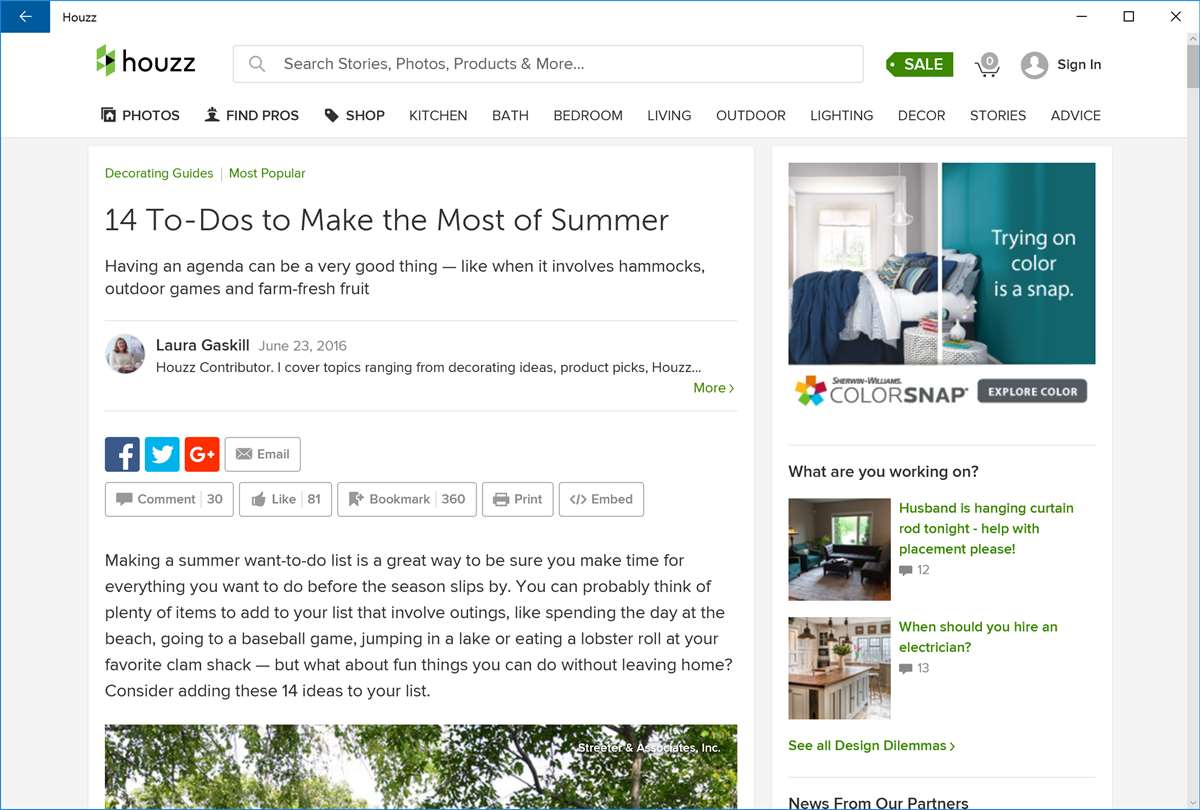
Task: Go to the STORIES section
Action: pos(997,115)
